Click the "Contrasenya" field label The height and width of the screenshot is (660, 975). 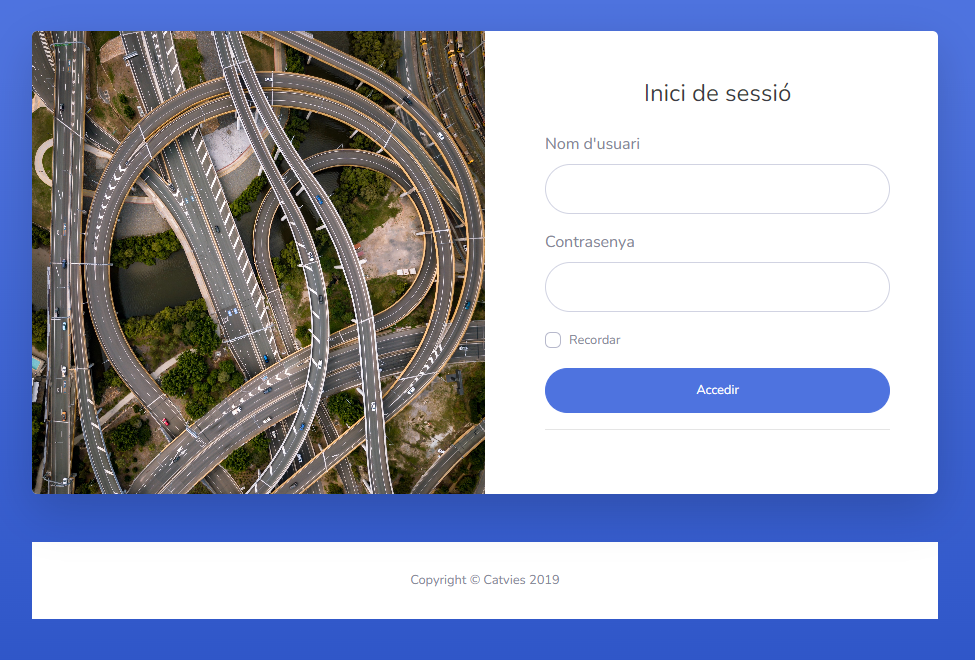point(589,242)
